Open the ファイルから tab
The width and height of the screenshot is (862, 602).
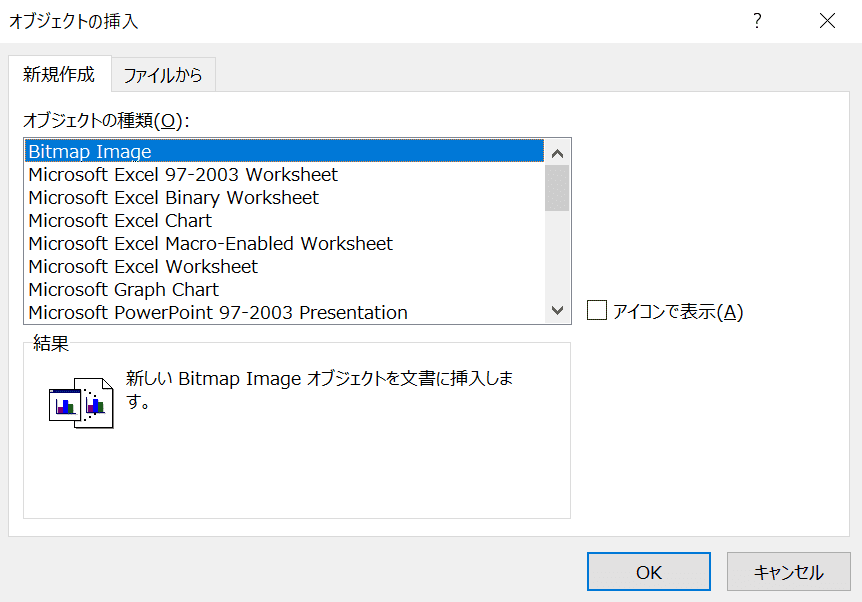coord(163,75)
